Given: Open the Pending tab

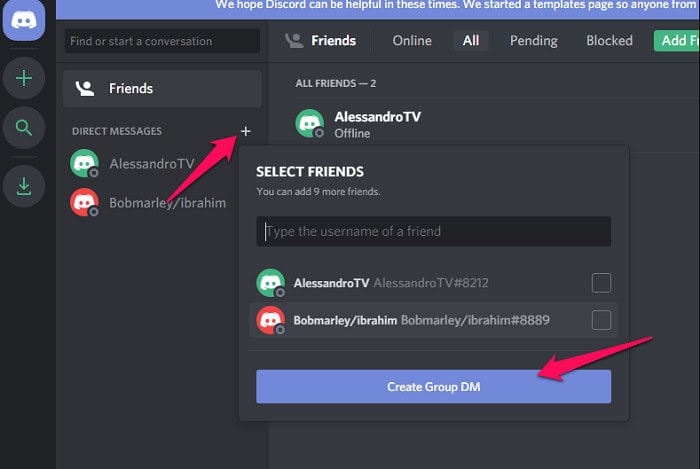Looking at the screenshot, I should 533,41.
